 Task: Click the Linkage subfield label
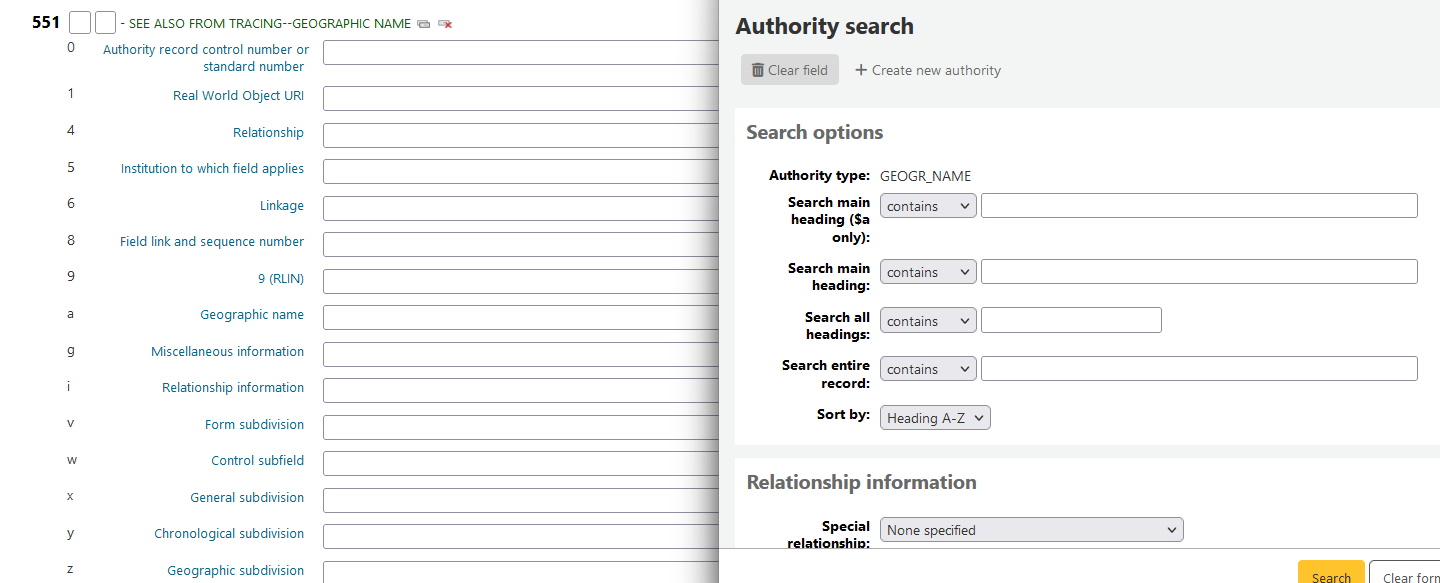[282, 205]
